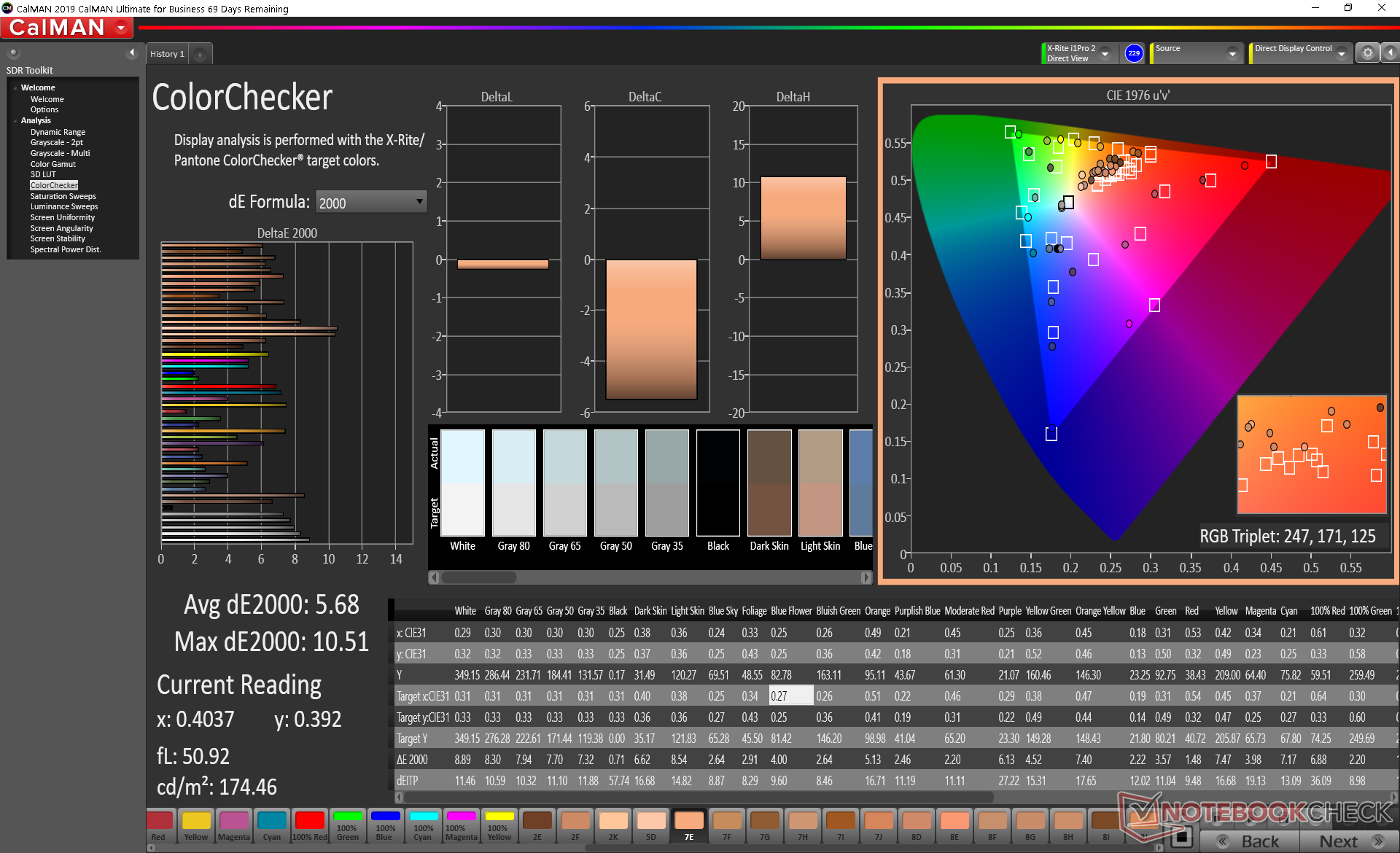Click the blue 229 meter mode indicator
Viewport: 1400px width, 853px height.
(x=1133, y=53)
